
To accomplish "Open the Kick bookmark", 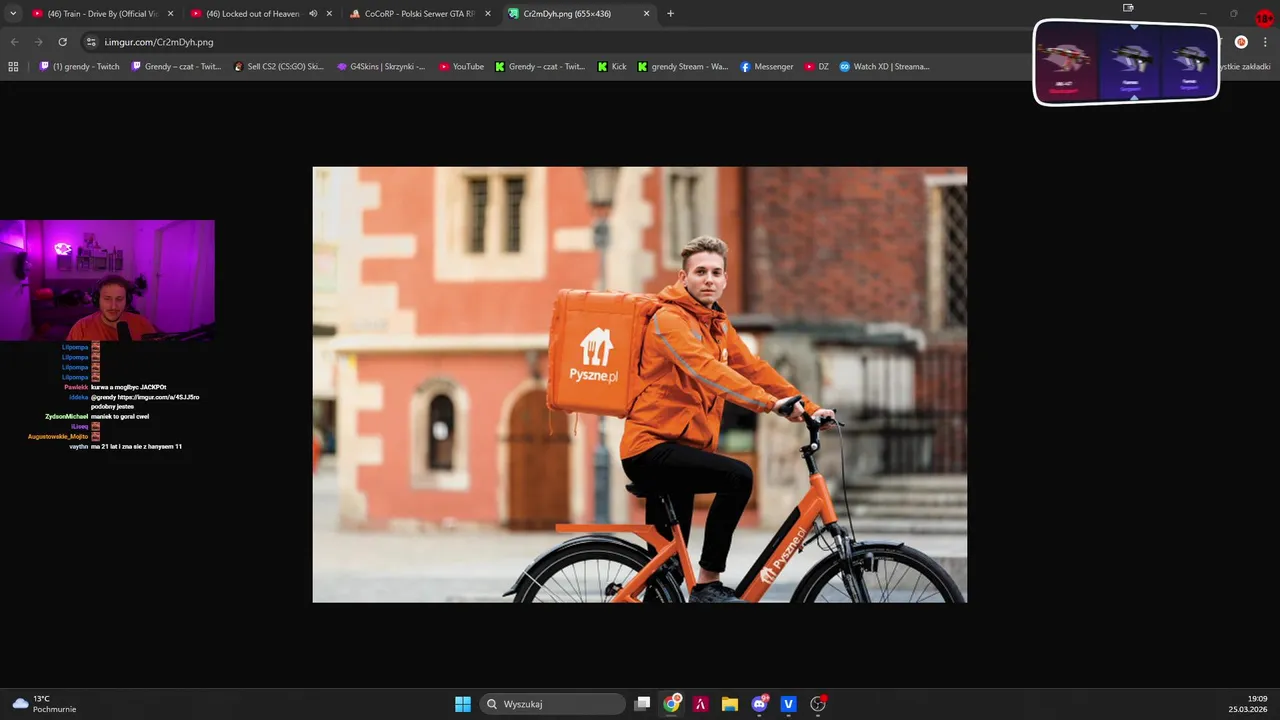I will [x=612, y=67].
